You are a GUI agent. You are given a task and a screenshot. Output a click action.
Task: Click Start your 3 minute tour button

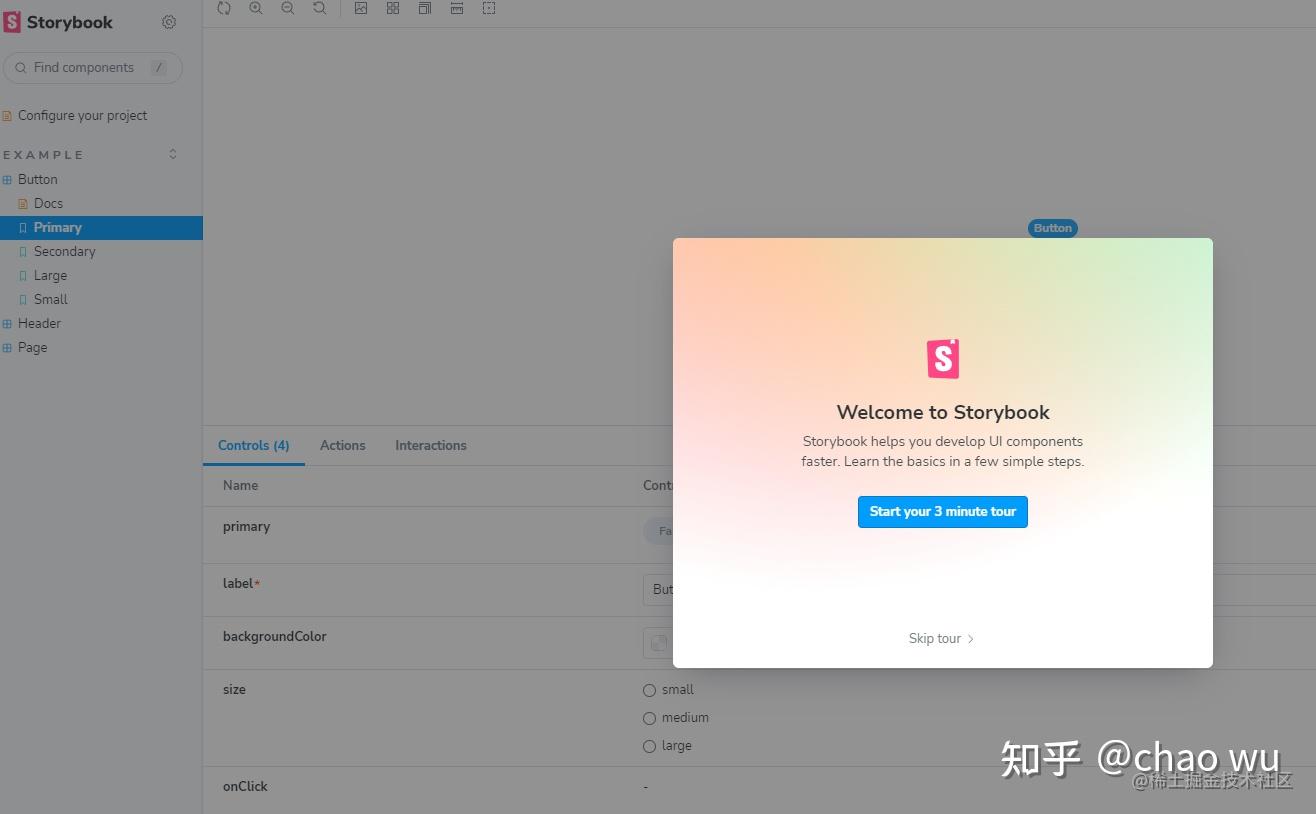tap(942, 511)
